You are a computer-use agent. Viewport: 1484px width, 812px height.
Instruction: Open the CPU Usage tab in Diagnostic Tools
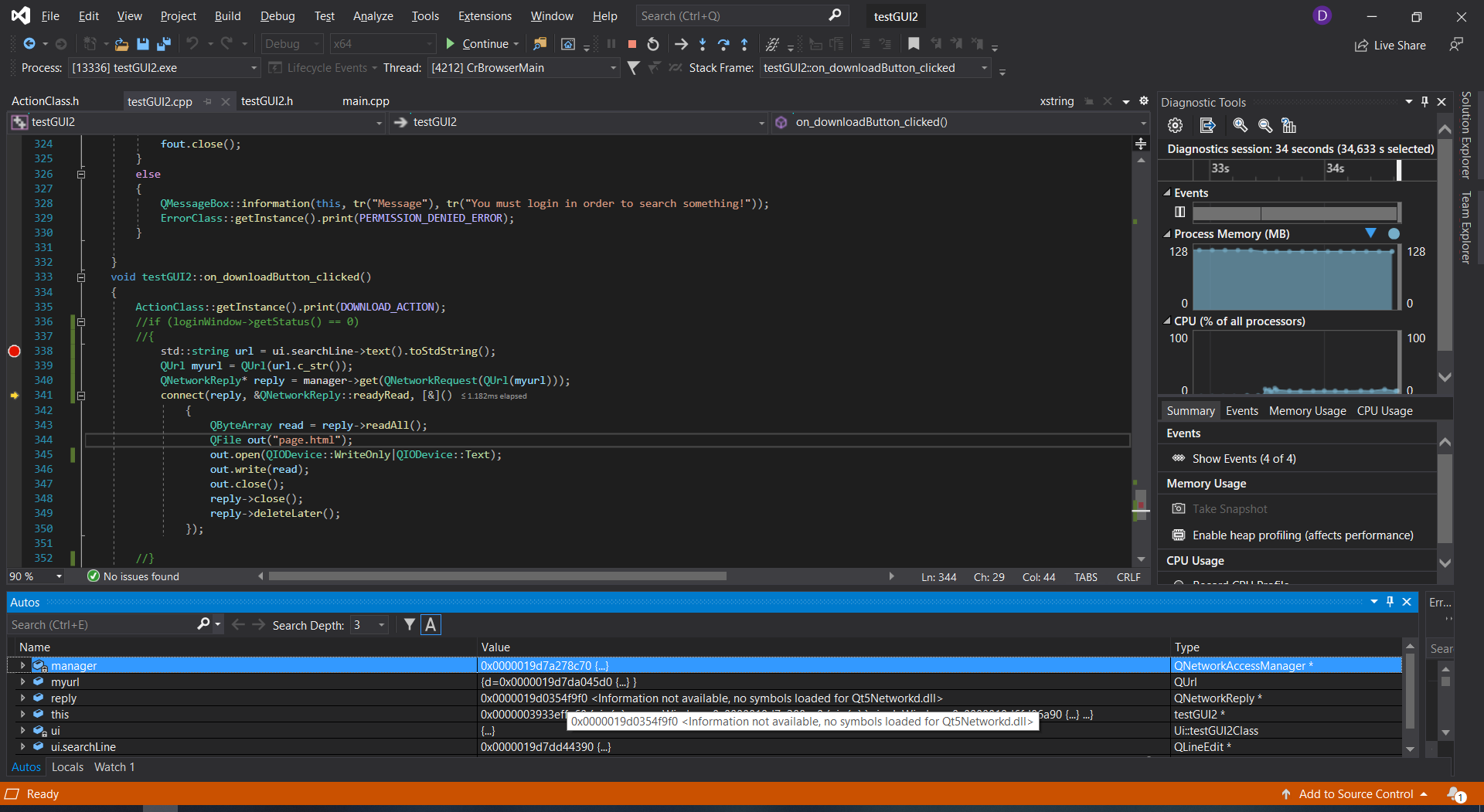point(1384,411)
